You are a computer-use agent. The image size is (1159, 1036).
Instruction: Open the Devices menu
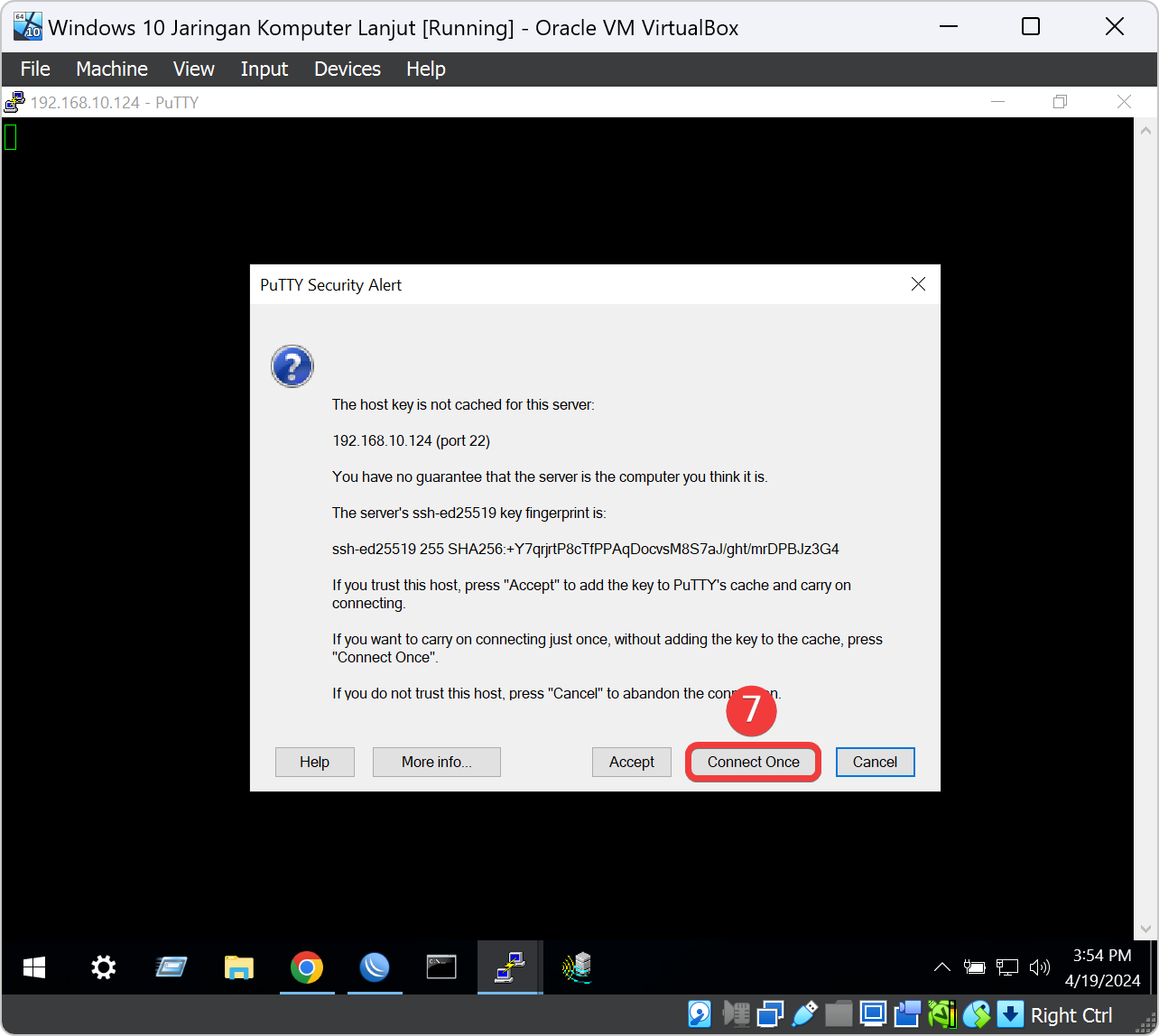pos(348,69)
